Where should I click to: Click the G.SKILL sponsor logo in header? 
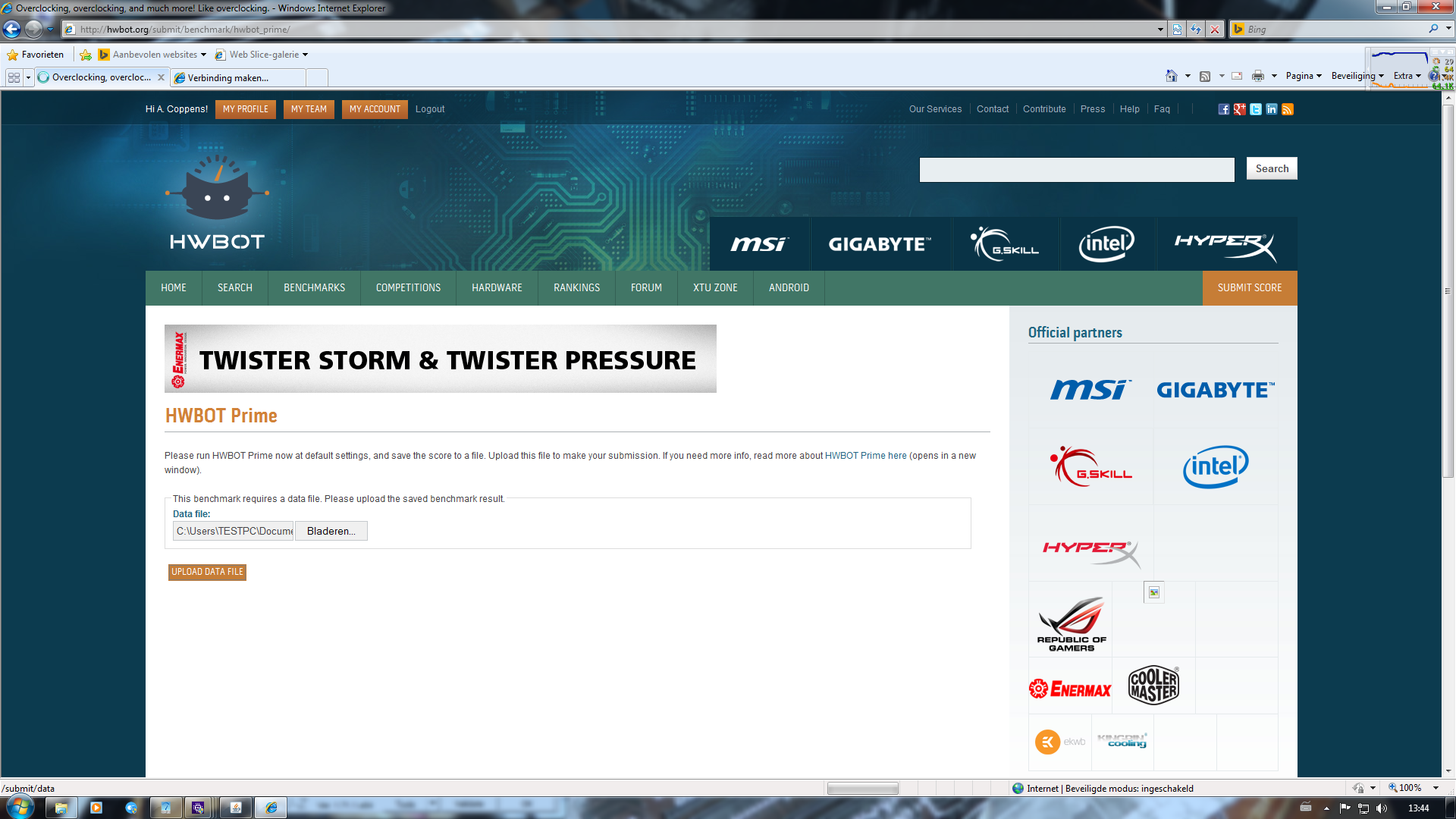[1006, 244]
